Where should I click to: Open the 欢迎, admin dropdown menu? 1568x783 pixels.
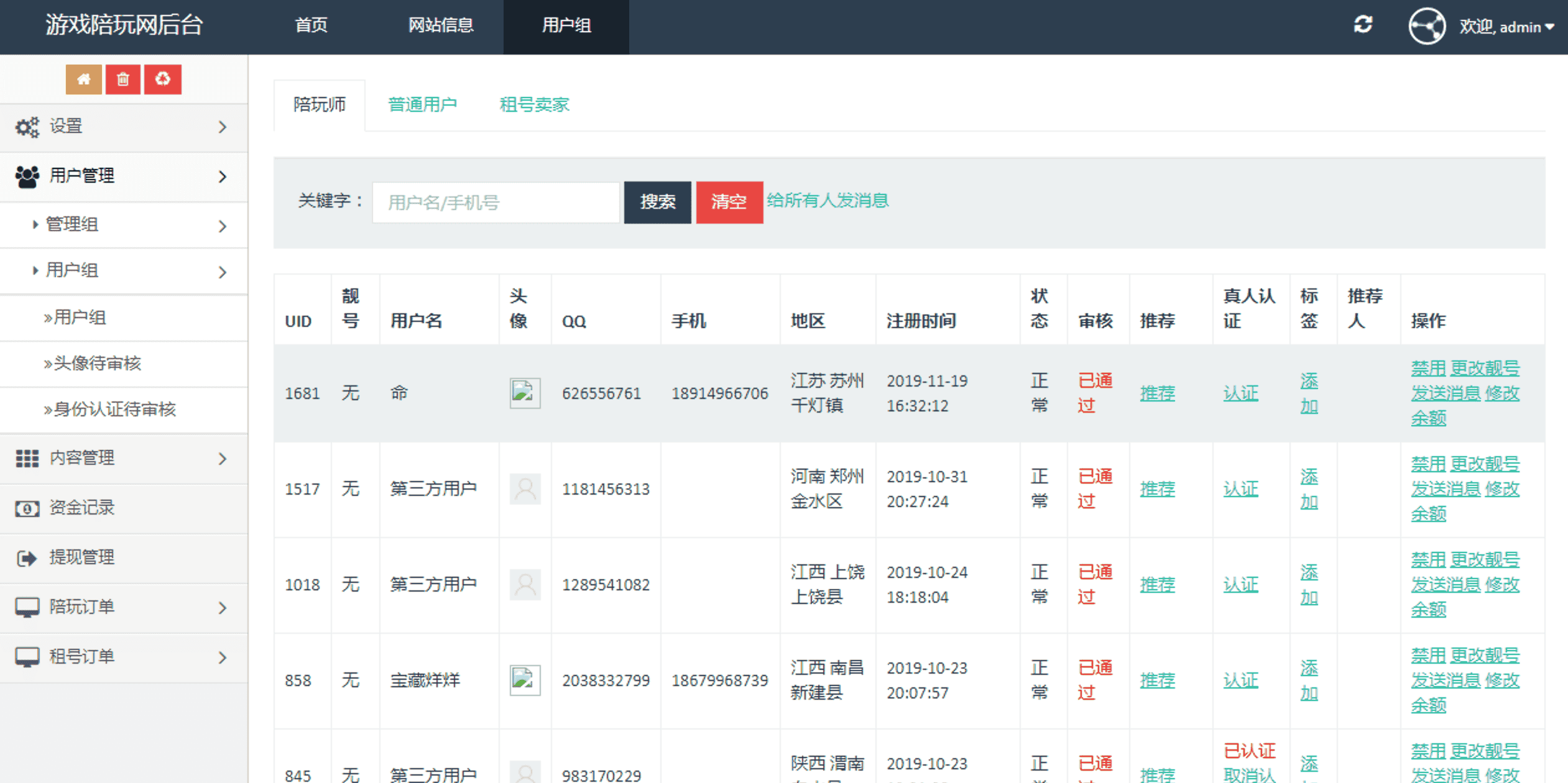(x=1506, y=27)
